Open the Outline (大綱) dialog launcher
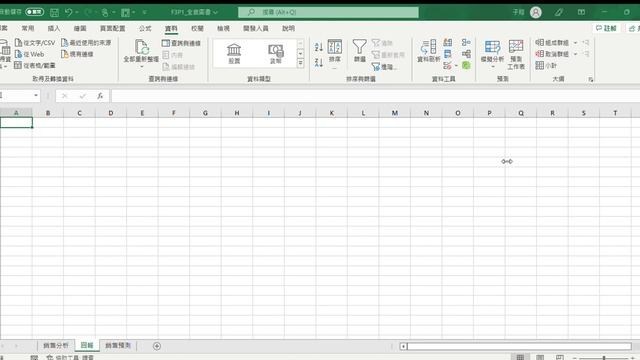 pos(591,80)
